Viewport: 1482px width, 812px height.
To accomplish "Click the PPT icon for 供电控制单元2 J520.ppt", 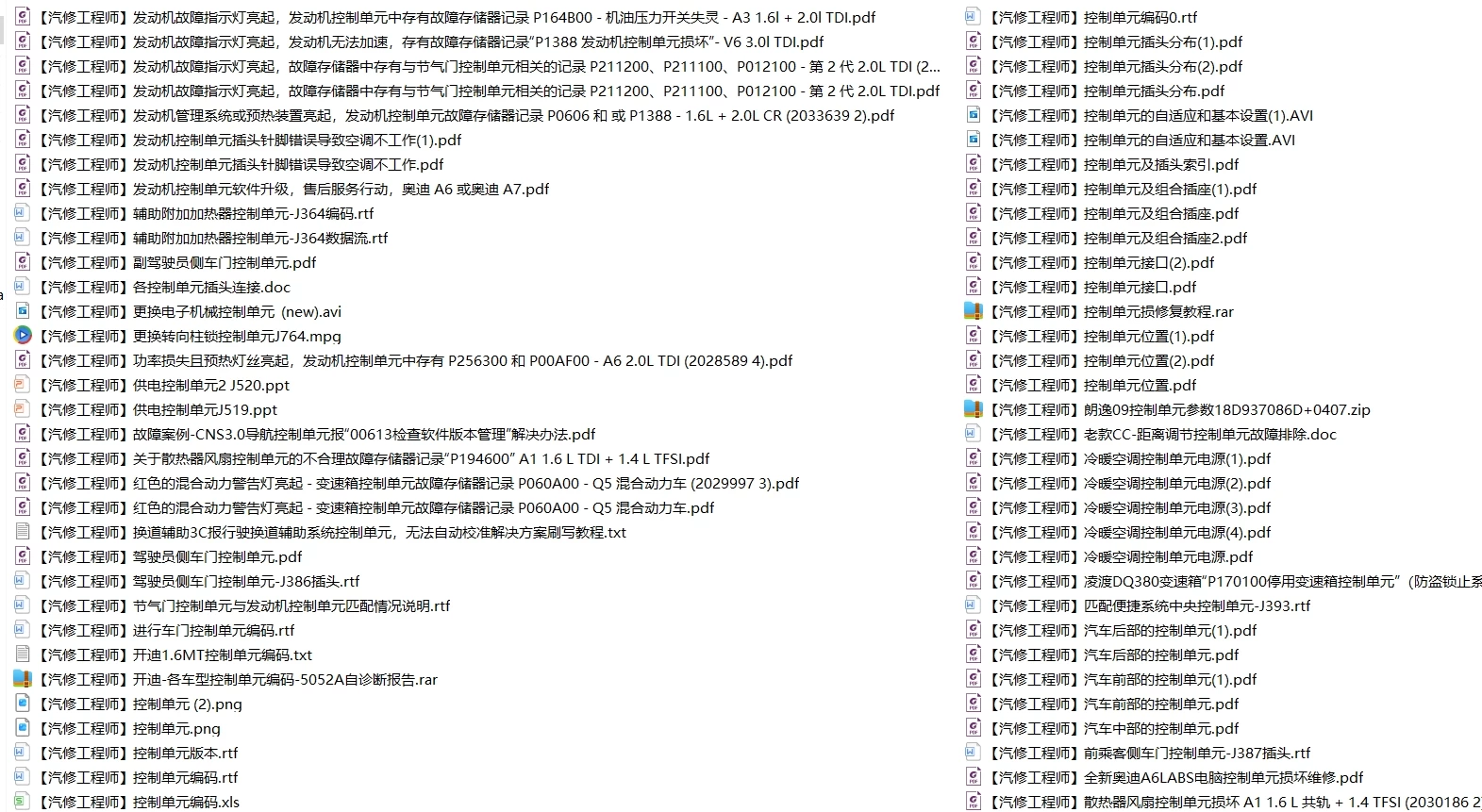I will pyautogui.click(x=23, y=385).
